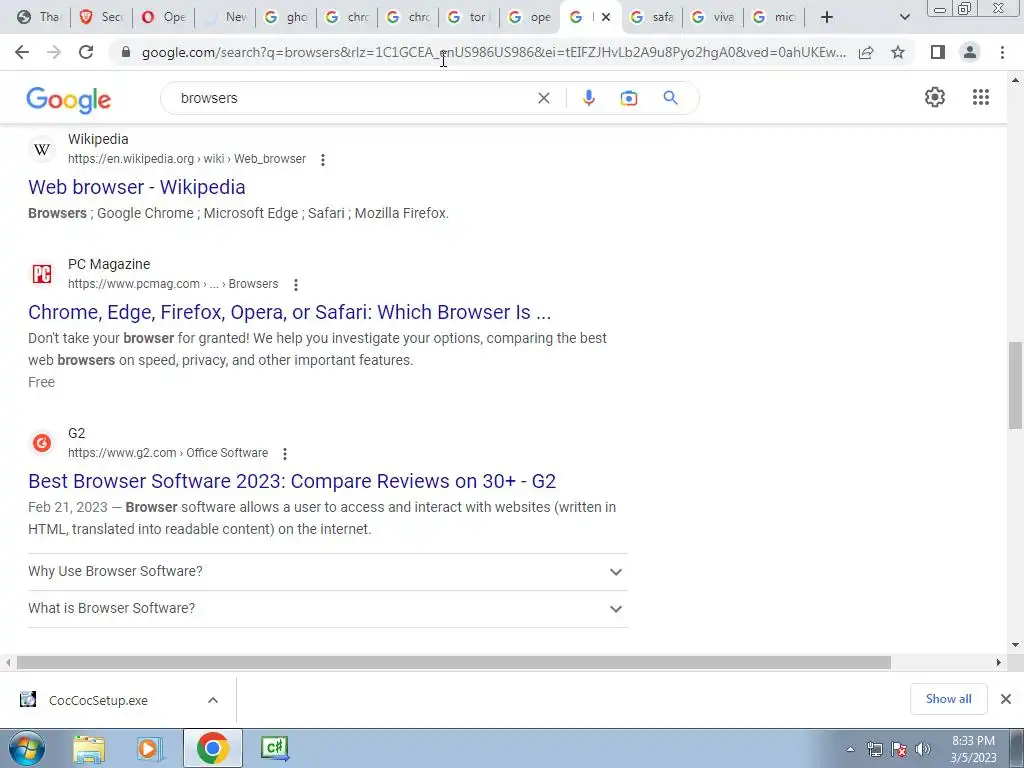
Task: Go to Google home via logo
Action: click(69, 99)
